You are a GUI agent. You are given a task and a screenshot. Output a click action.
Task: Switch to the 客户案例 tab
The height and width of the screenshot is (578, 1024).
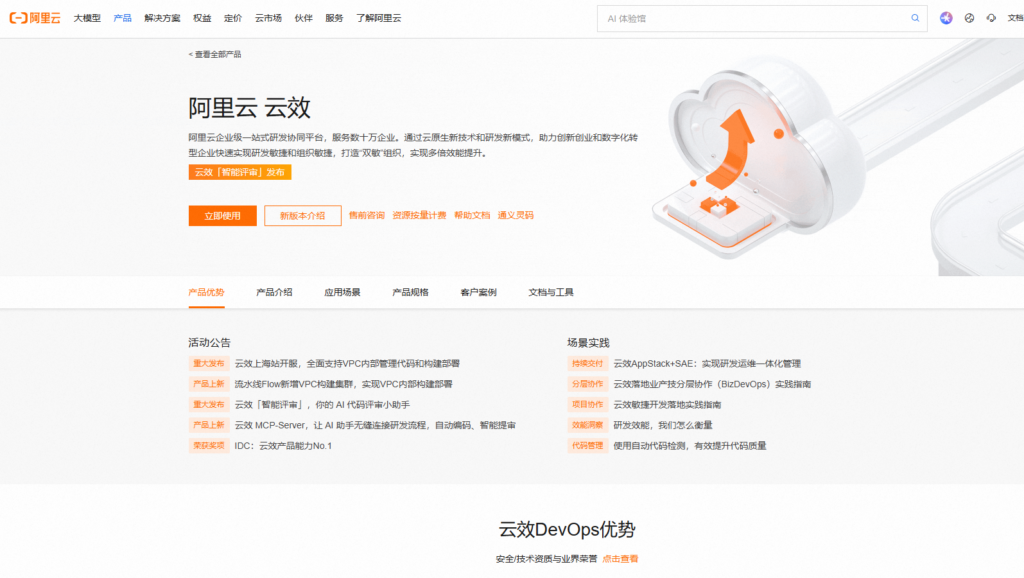coord(477,293)
